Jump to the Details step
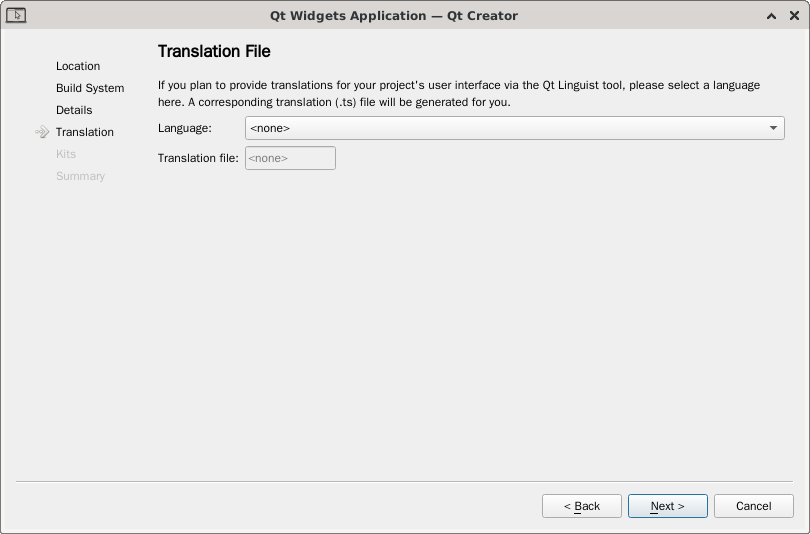The width and height of the screenshot is (810, 534). [x=74, y=110]
